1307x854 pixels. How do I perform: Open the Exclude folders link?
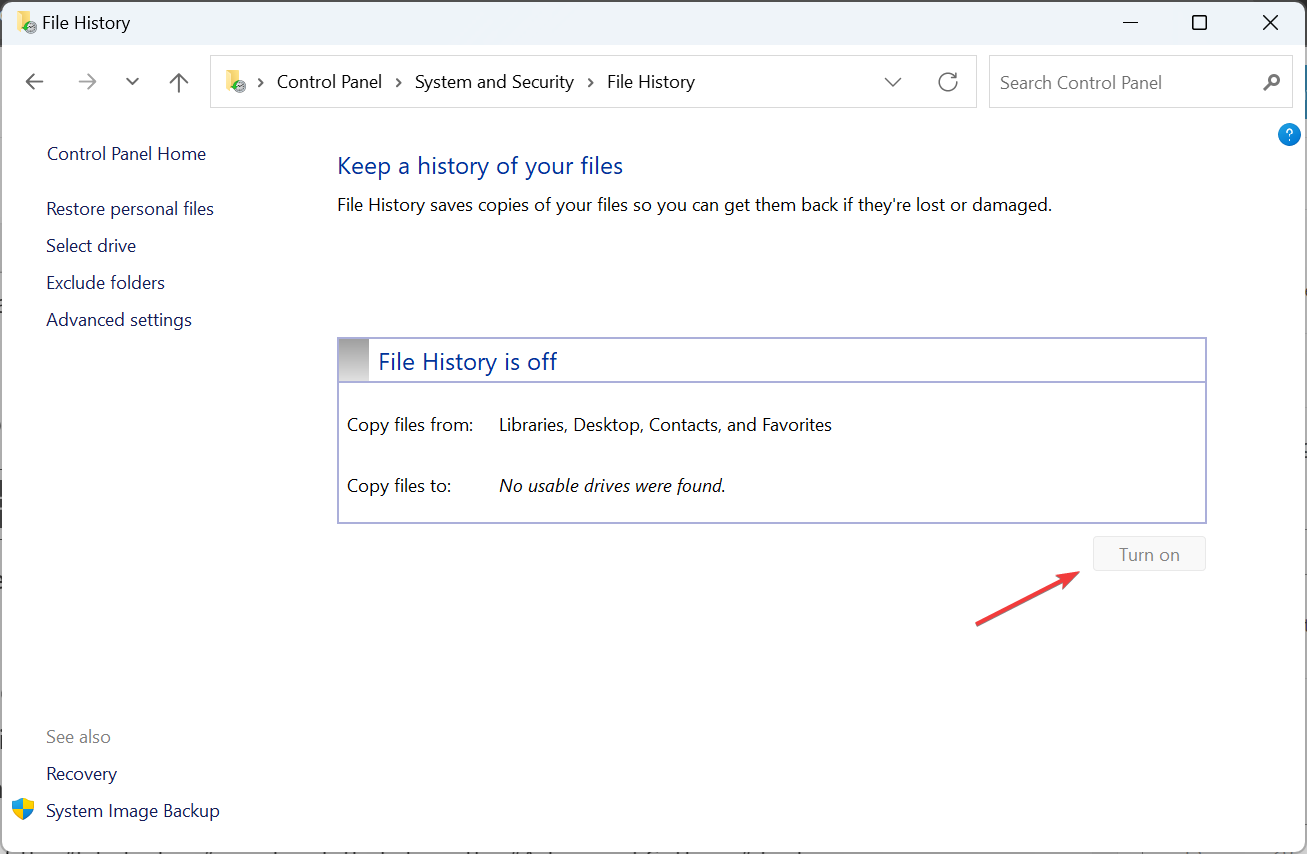(x=105, y=283)
